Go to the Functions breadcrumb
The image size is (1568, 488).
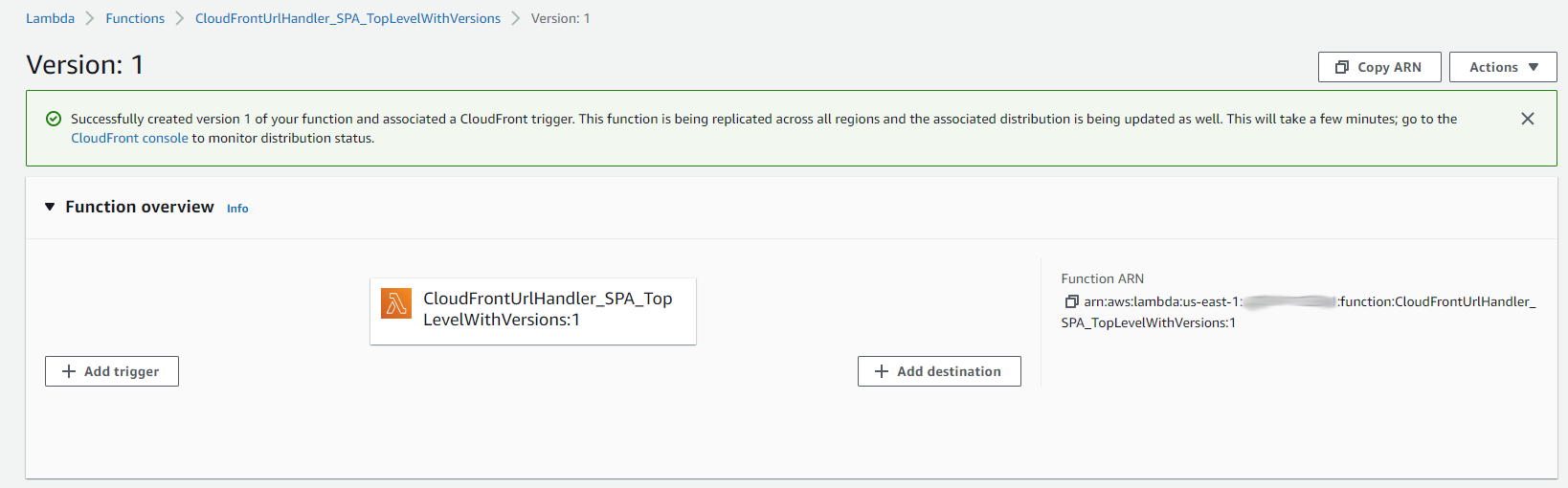[135, 18]
